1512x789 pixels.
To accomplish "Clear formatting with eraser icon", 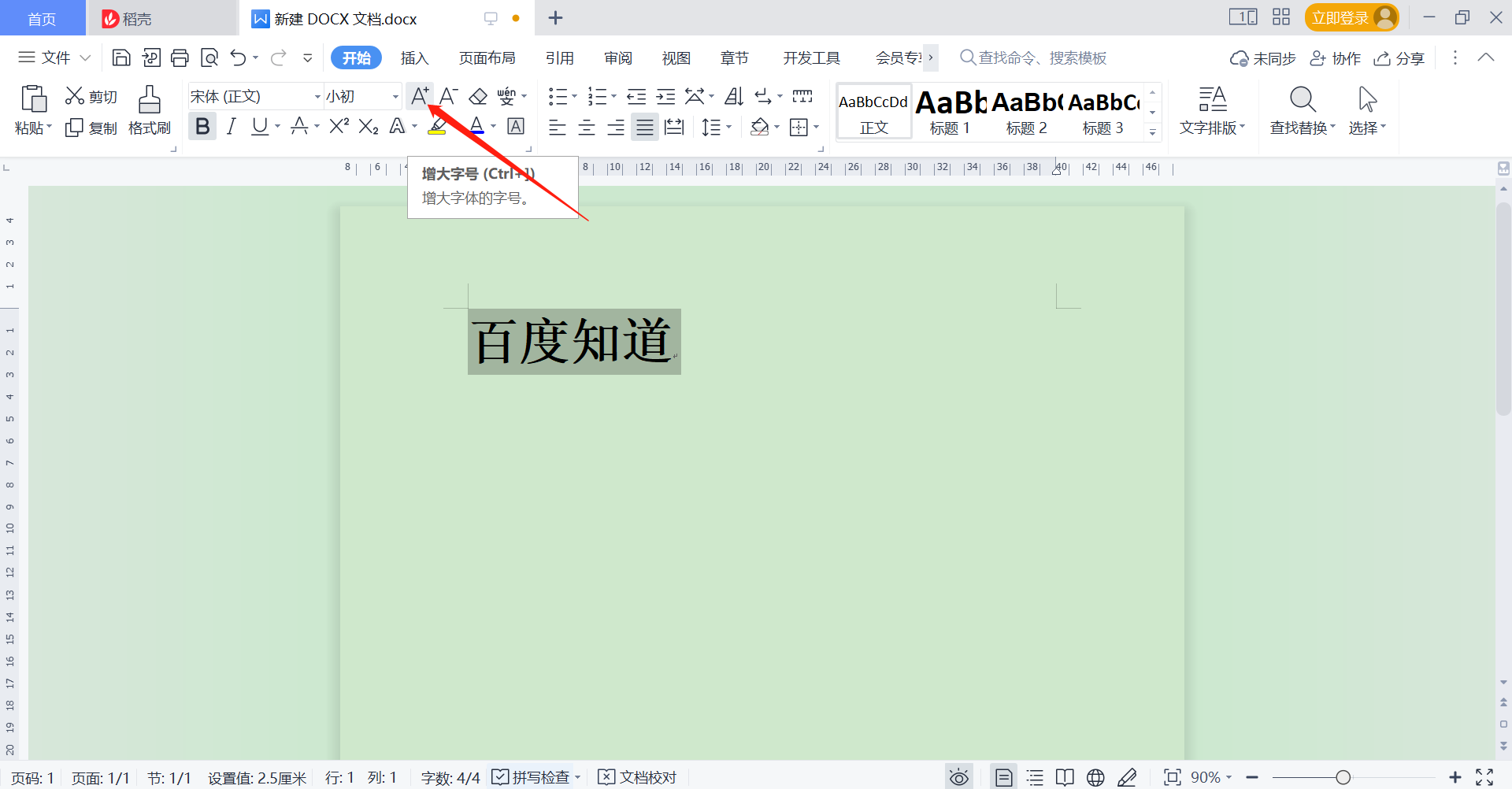I will click(478, 96).
